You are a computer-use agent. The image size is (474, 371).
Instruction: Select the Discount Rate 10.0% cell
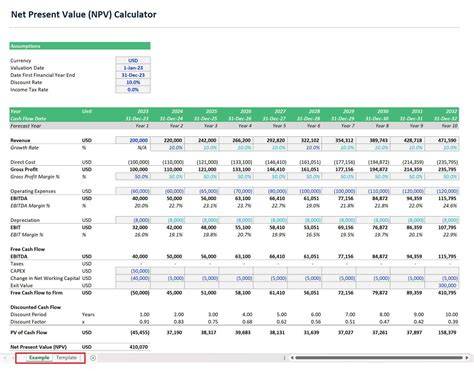133,82
